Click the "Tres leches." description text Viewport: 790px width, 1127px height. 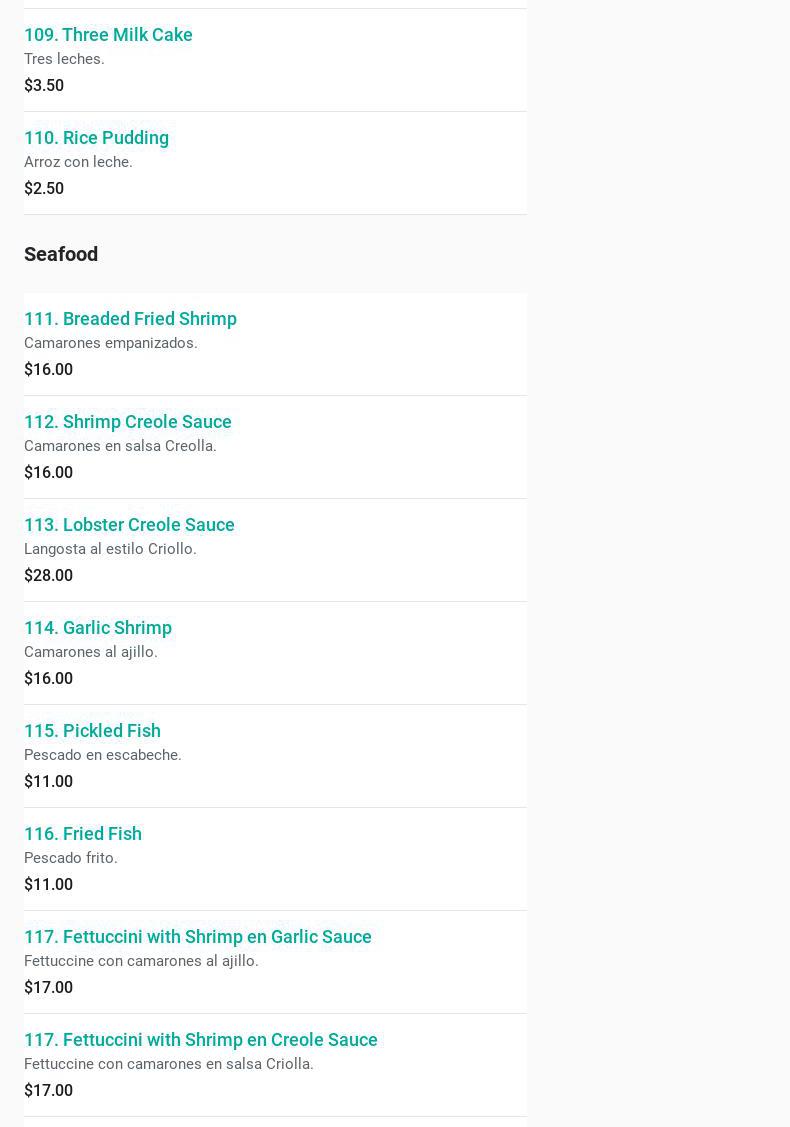(x=64, y=59)
